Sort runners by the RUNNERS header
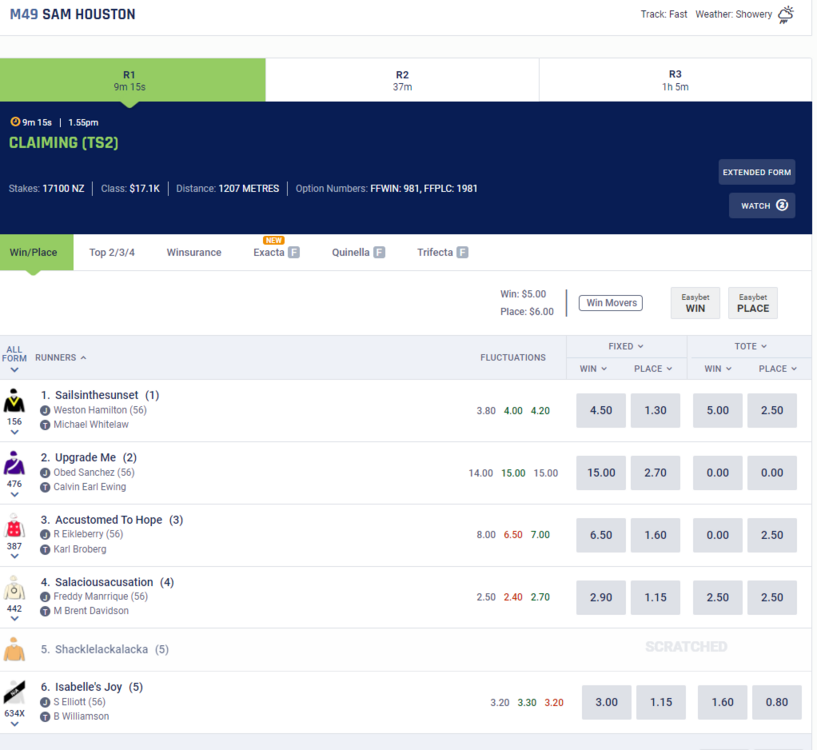The image size is (817, 750). pyautogui.click(x=60, y=357)
